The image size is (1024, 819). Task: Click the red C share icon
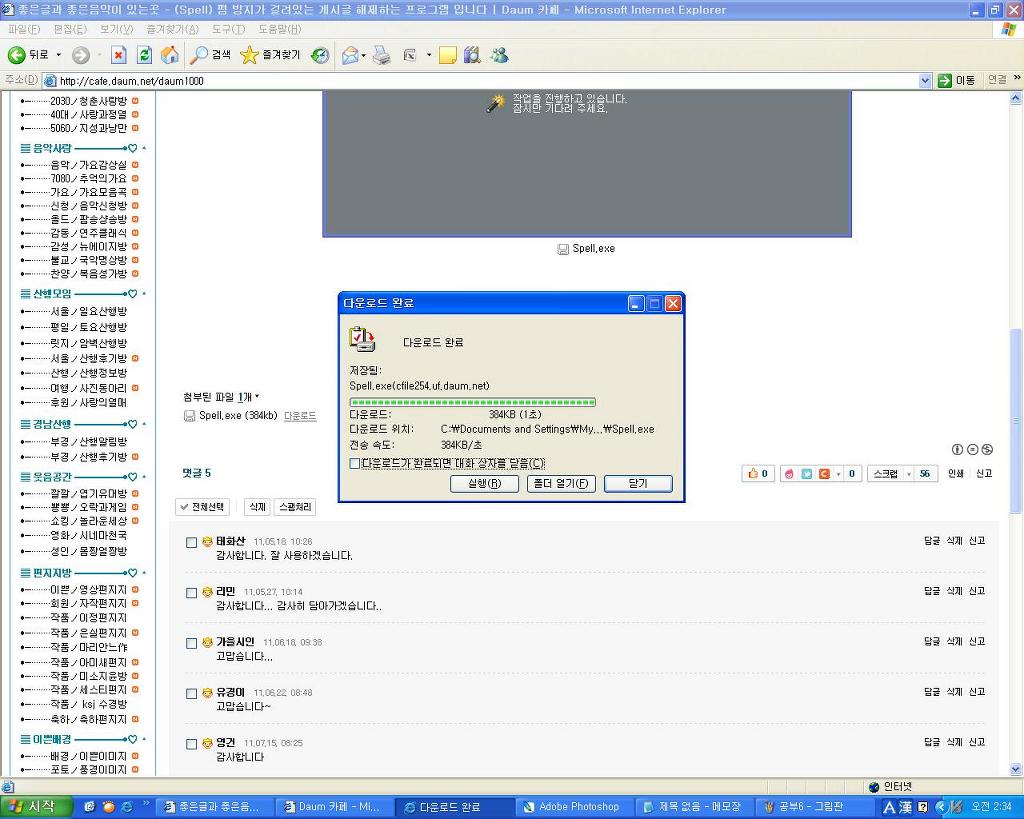824,474
